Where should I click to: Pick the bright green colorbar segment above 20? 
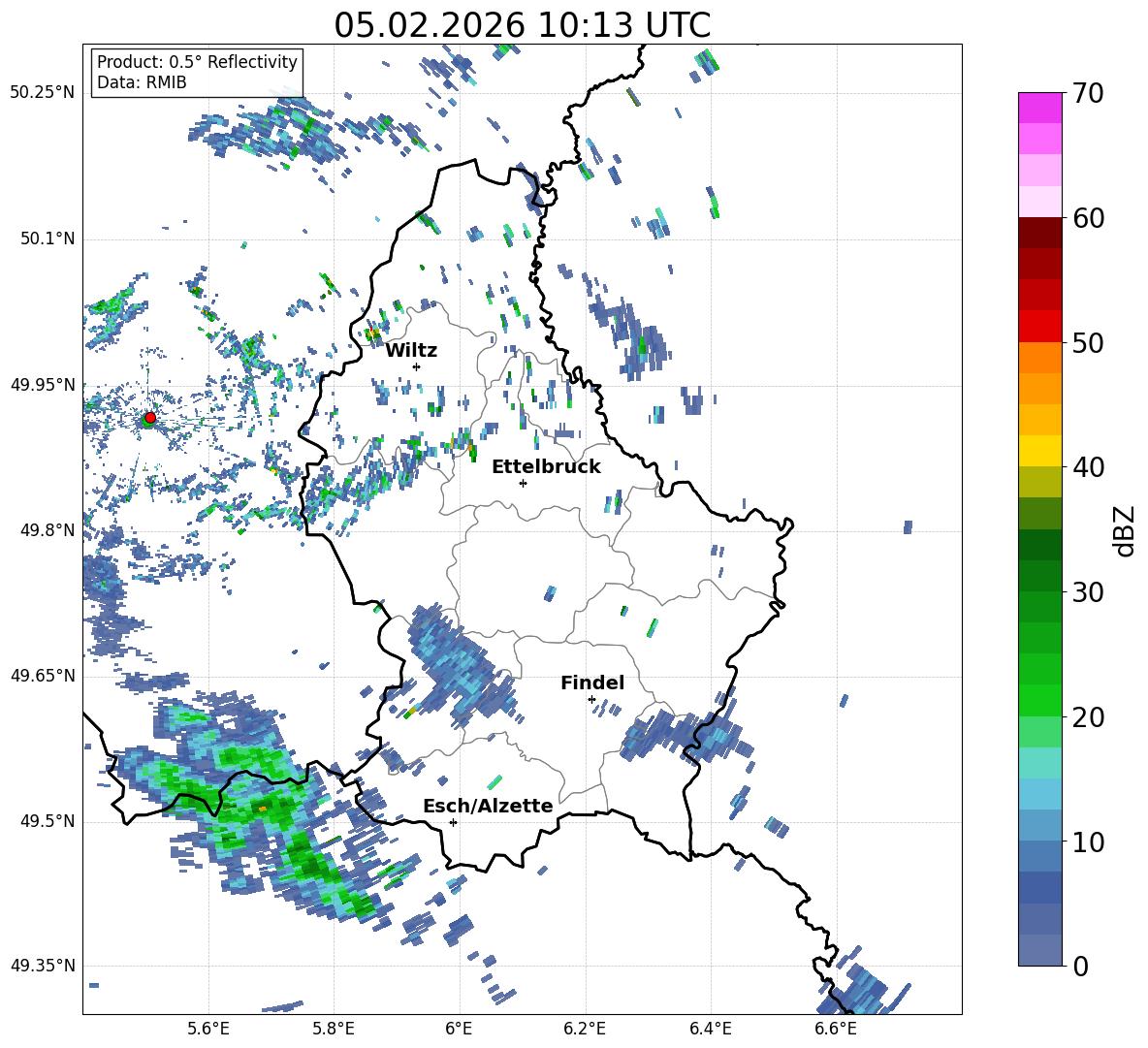pyautogui.click(x=1039, y=700)
